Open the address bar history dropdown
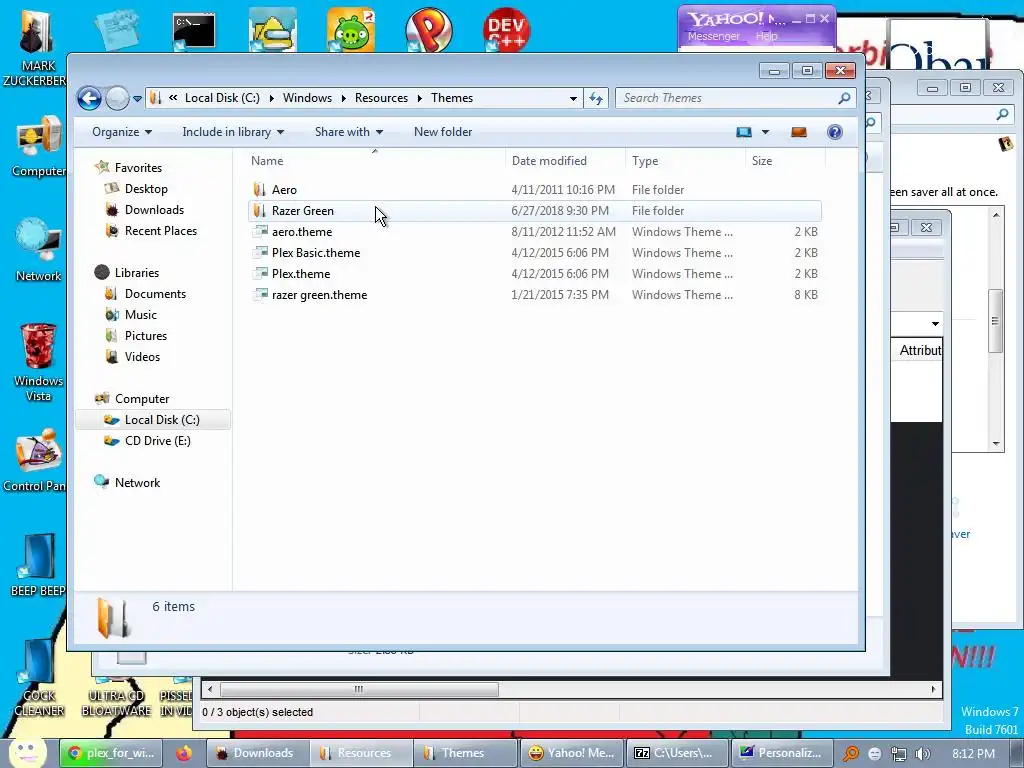1024x768 pixels. [573, 98]
